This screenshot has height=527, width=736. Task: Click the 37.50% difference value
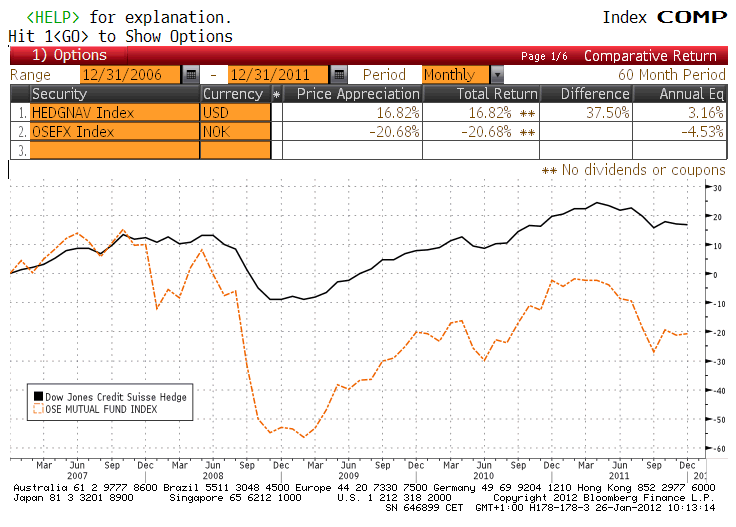[607, 113]
